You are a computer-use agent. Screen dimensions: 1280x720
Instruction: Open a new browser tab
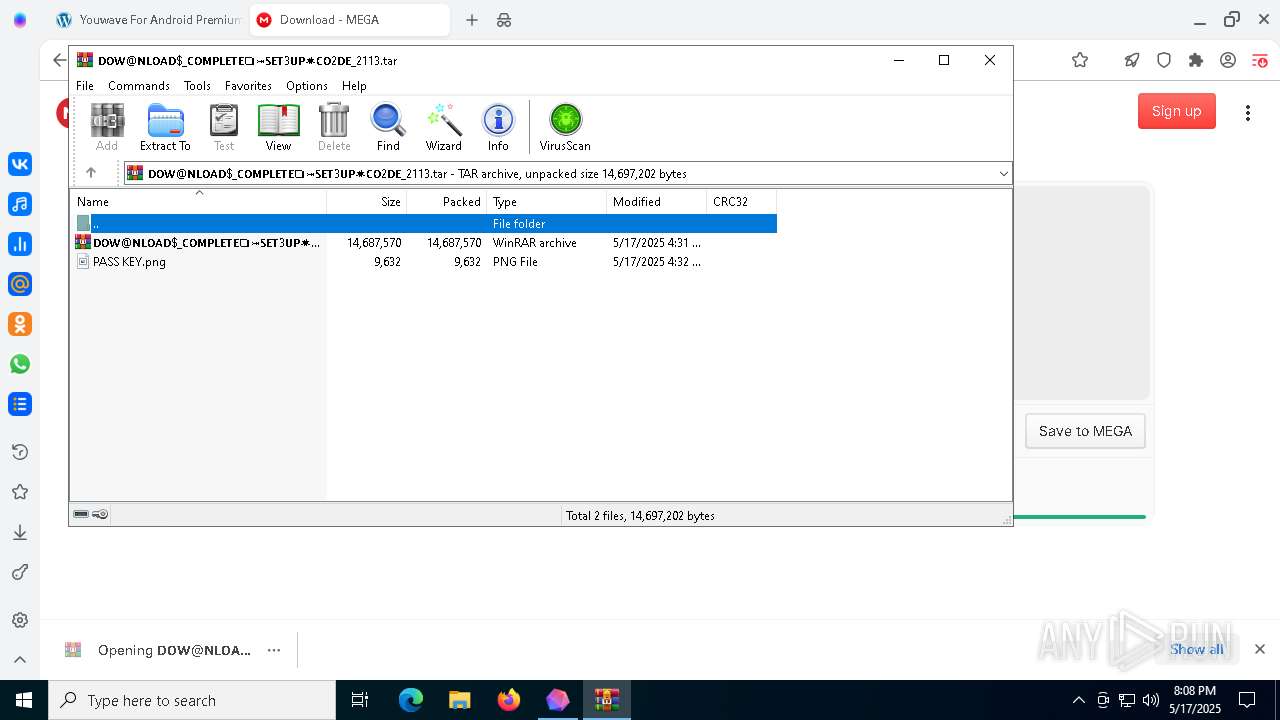tap(472, 20)
